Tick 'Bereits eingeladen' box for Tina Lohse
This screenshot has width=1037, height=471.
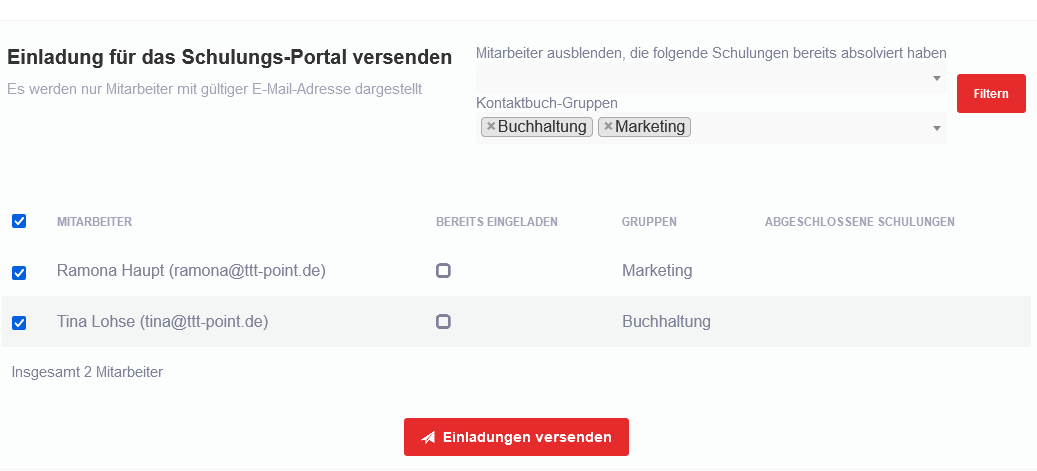443,321
